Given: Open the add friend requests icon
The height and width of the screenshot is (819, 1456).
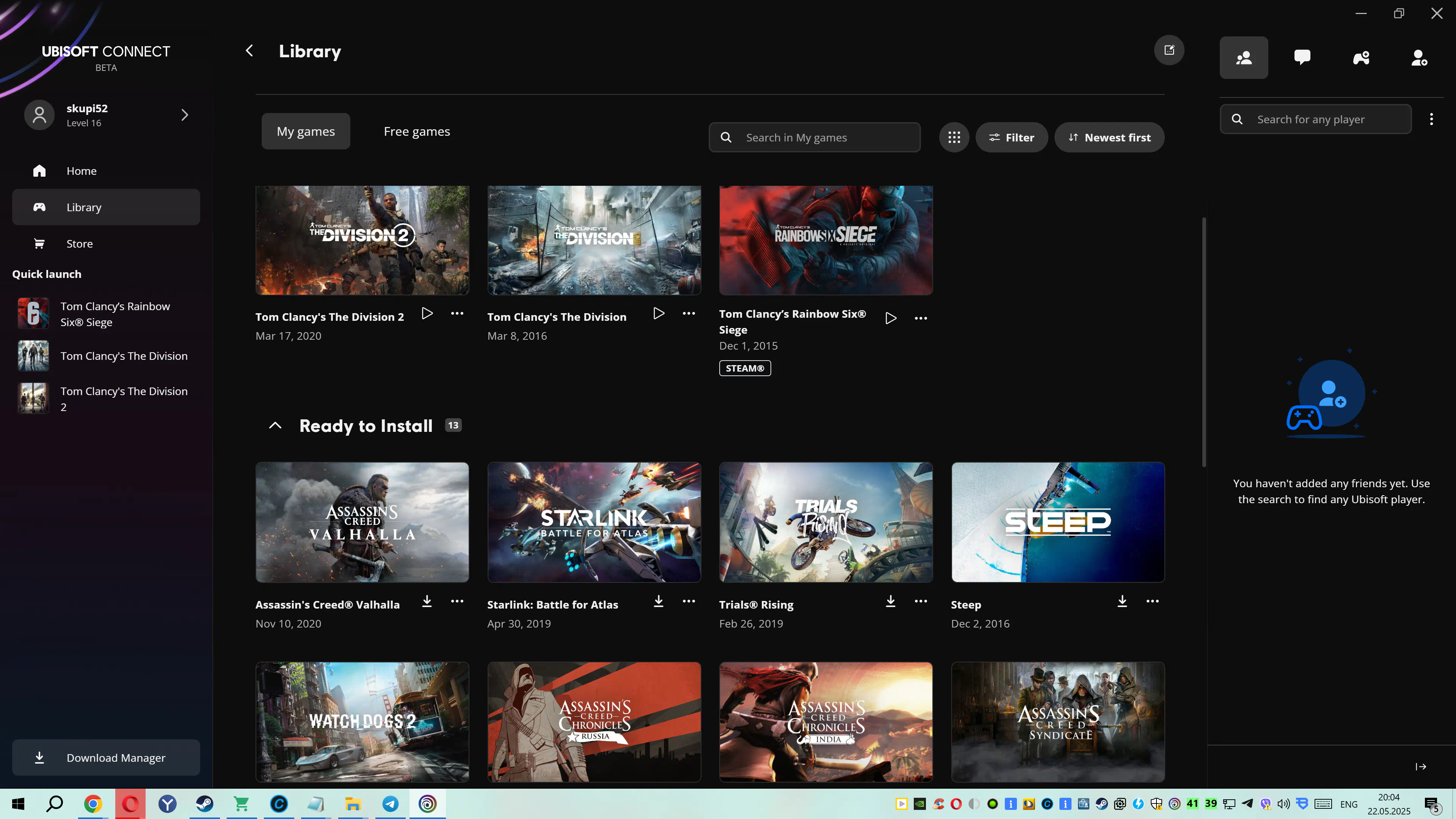Looking at the screenshot, I should [1419, 58].
